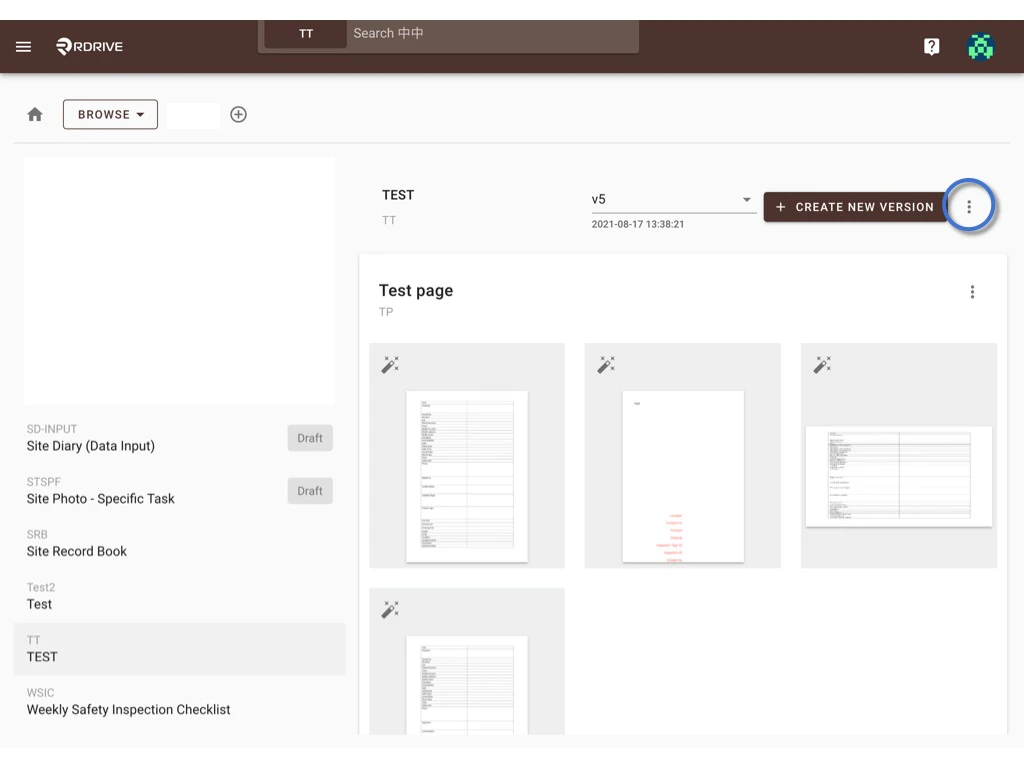Select the Test2 Test form
Viewport: 1024px width, 768px height.
click(180, 596)
